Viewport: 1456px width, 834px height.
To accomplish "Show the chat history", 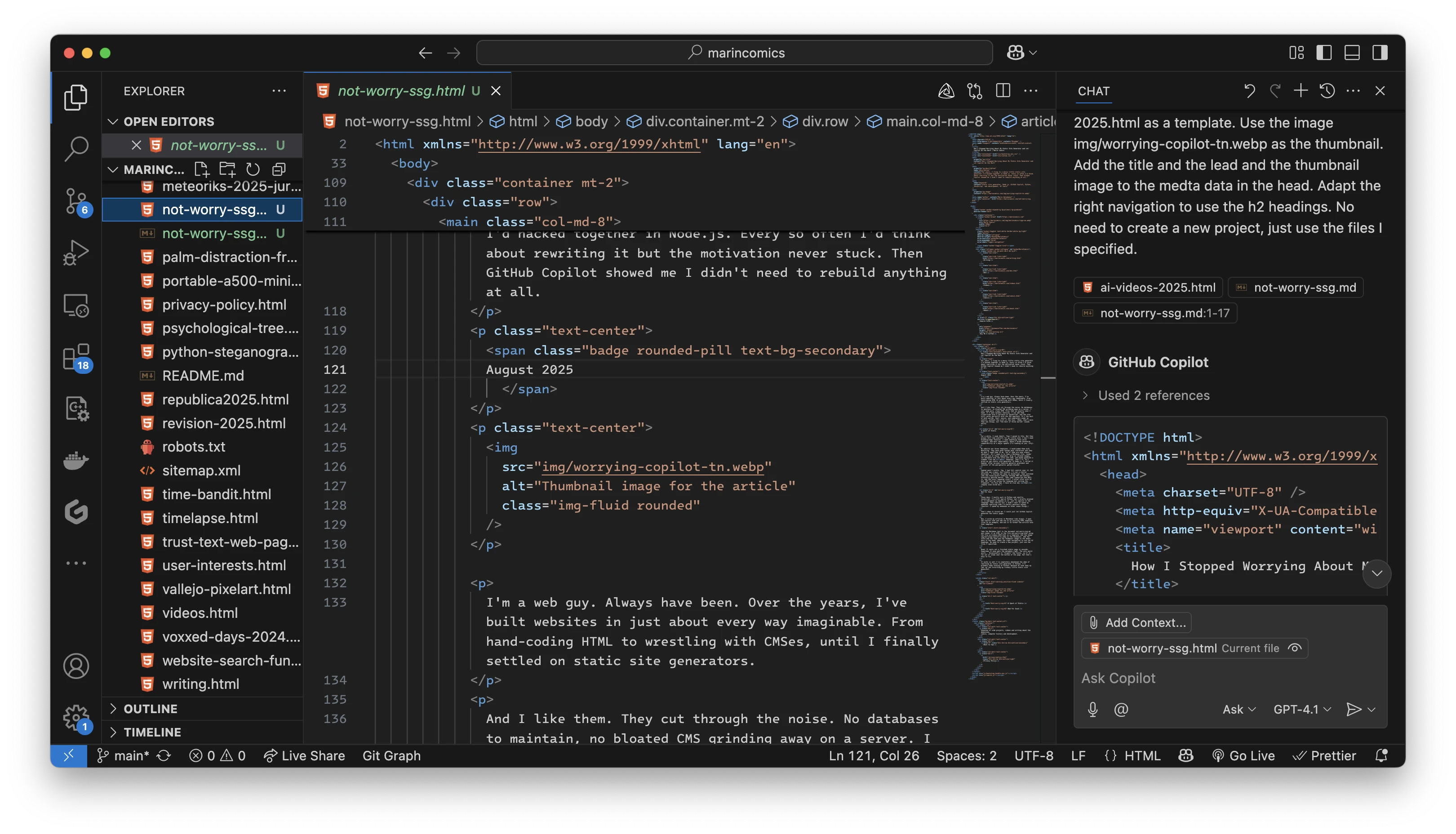I will [x=1327, y=90].
